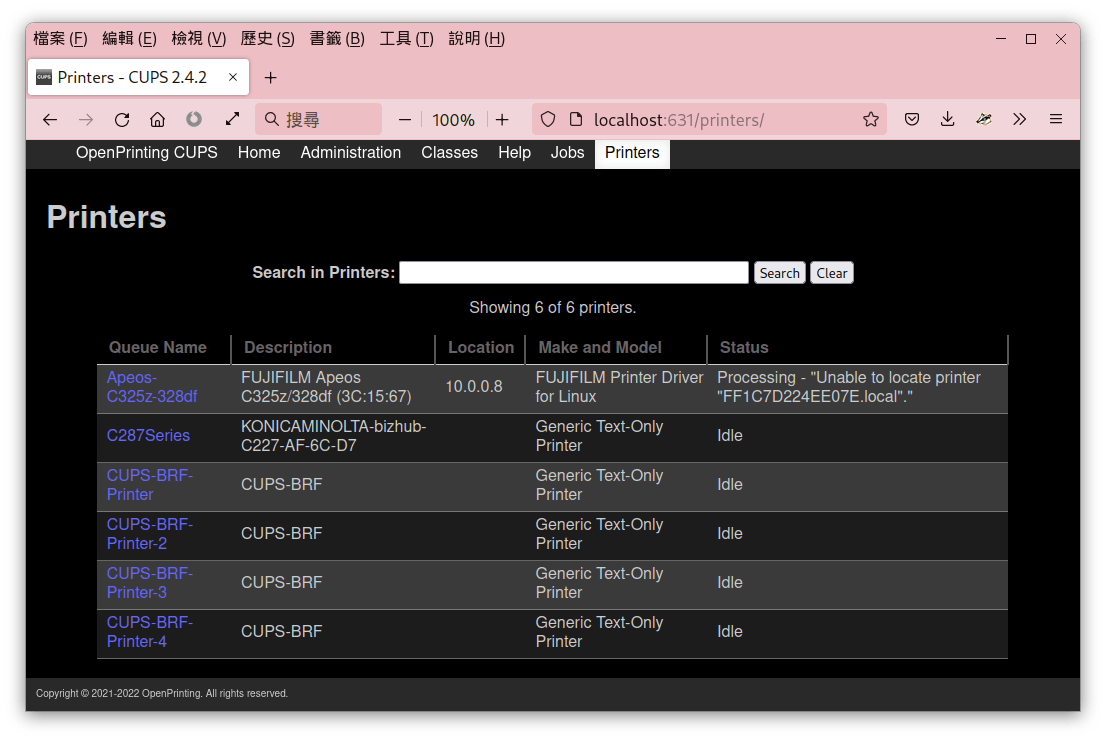This screenshot has width=1106, height=740.
Task: Zoom out using the minus icon
Action: (x=405, y=120)
